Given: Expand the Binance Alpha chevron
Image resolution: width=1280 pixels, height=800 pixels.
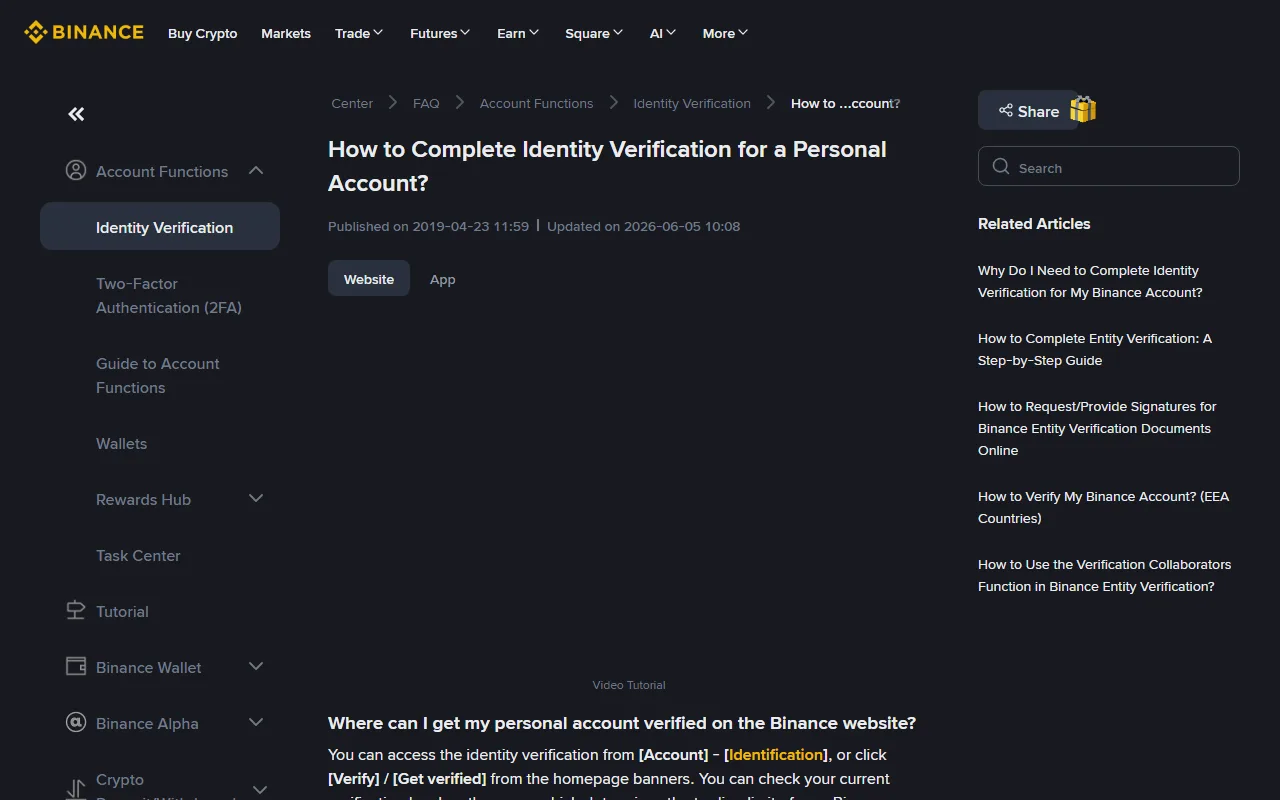Looking at the screenshot, I should click(256, 723).
